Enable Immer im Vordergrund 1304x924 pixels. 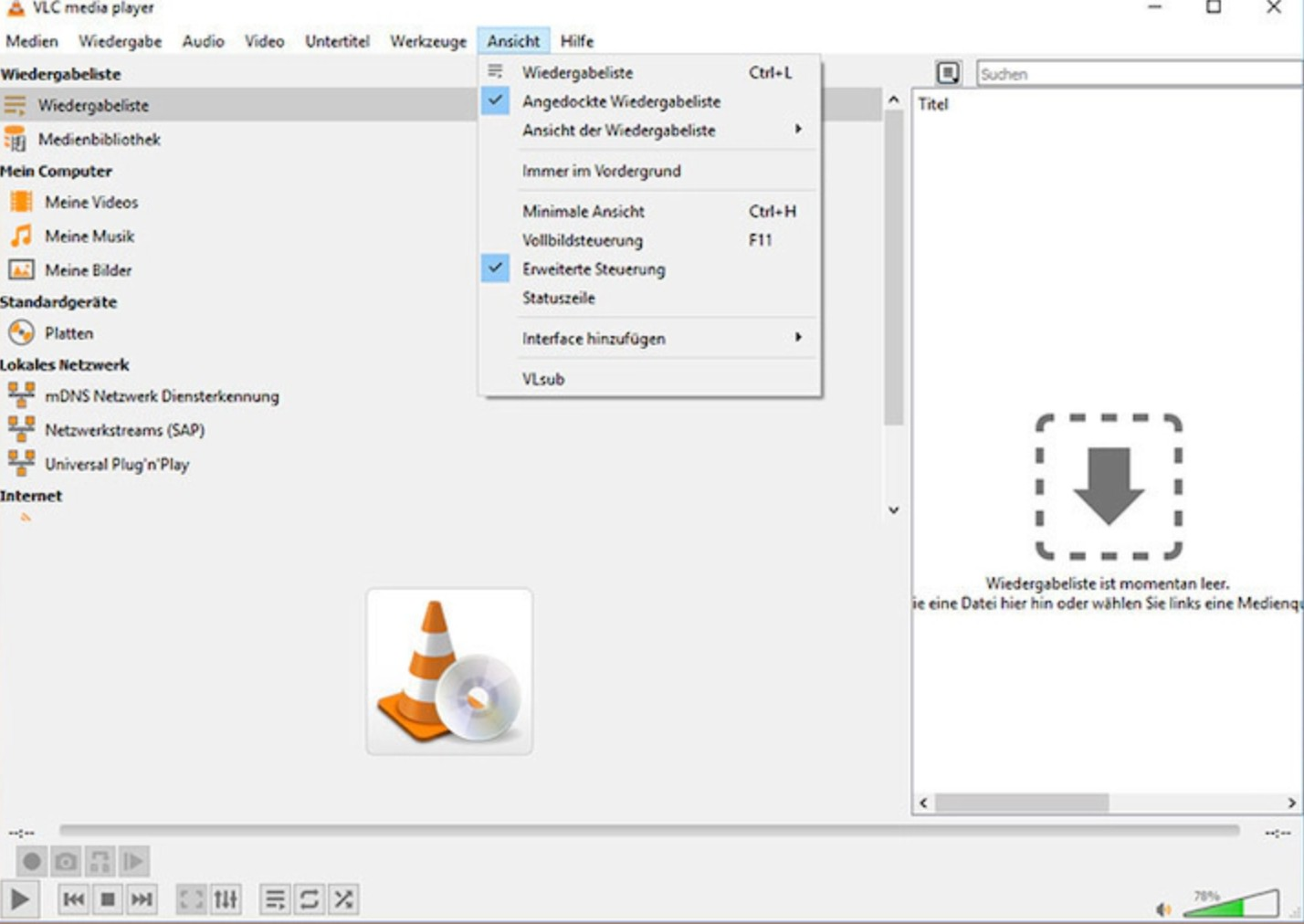coord(649,171)
